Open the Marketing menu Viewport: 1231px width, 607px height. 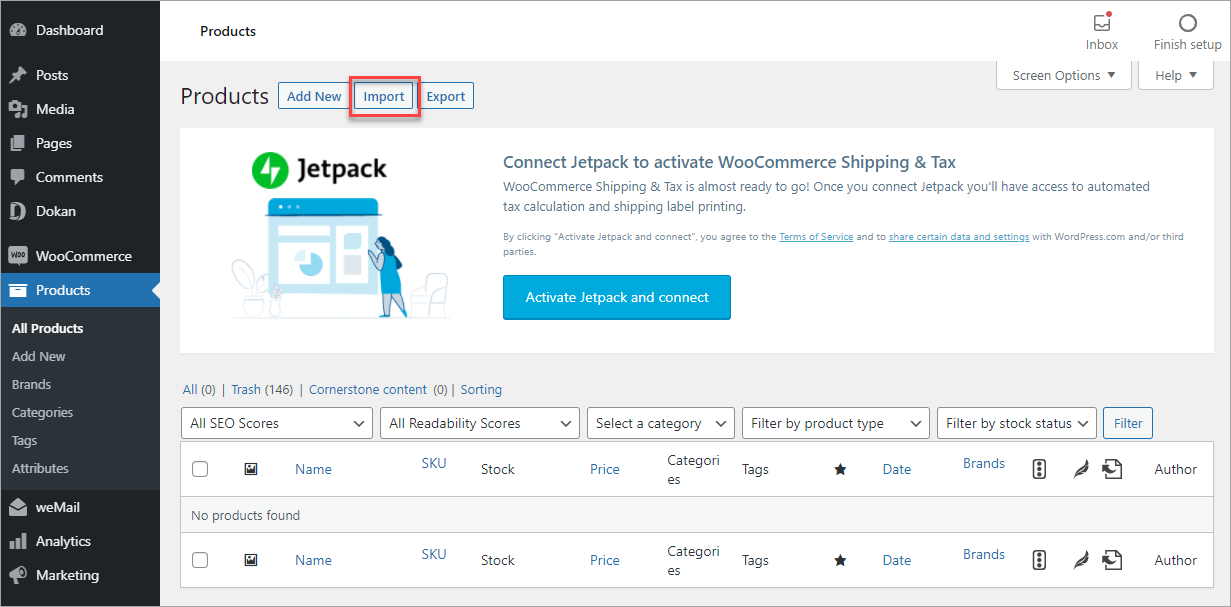pyautogui.click(x=80, y=575)
